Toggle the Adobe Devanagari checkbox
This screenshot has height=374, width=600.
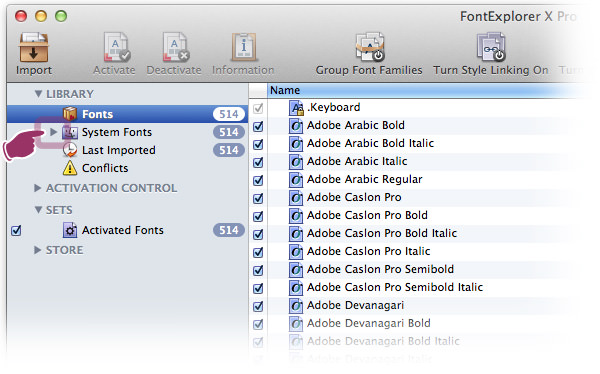[x=258, y=306]
